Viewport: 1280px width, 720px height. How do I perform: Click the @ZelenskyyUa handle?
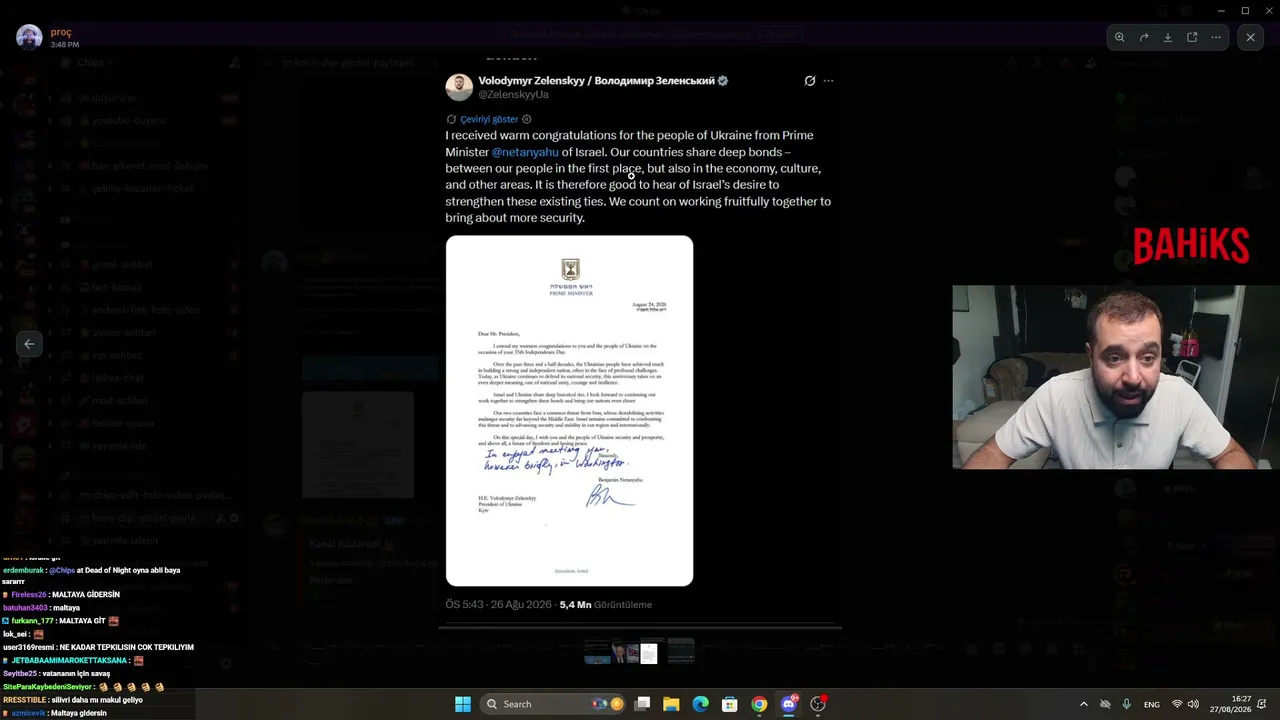[x=513, y=94]
